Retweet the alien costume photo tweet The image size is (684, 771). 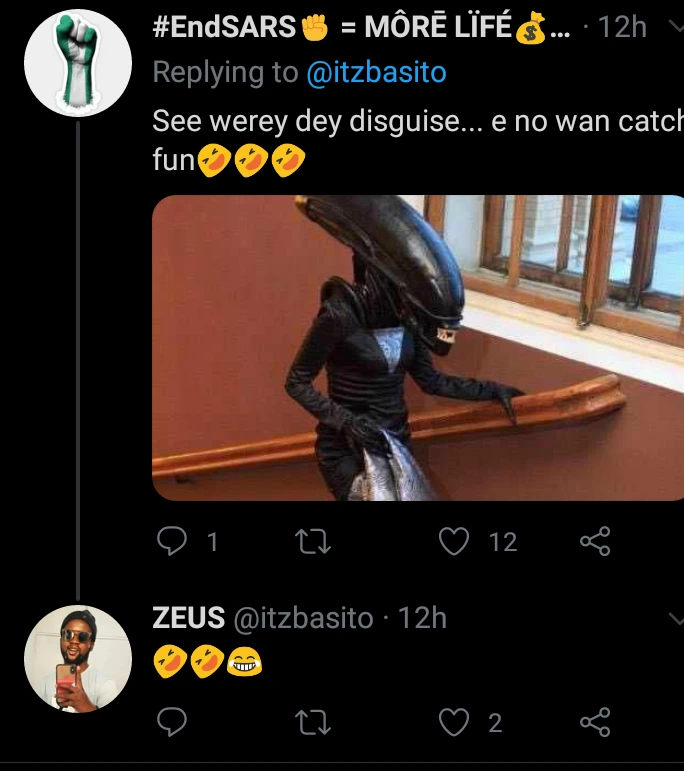tap(314, 542)
